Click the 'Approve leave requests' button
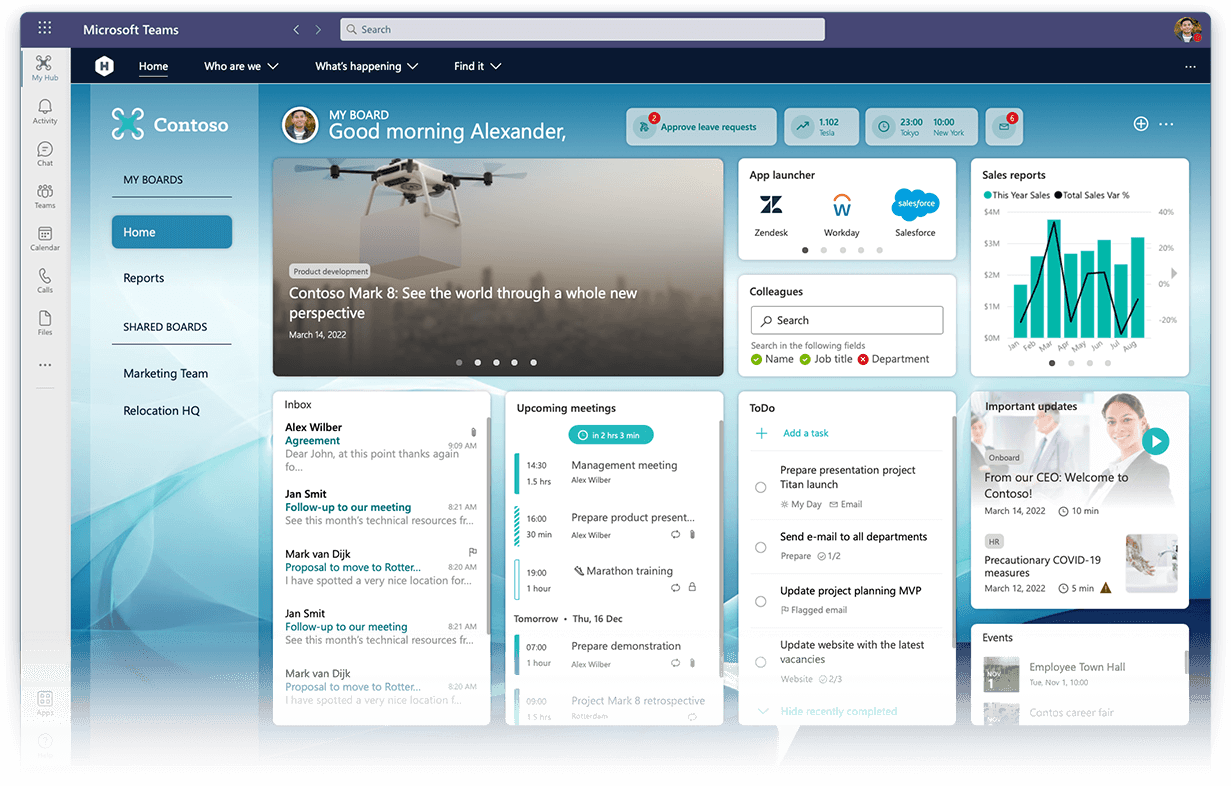The width and height of the screenshot is (1231, 786). pyautogui.click(x=701, y=126)
